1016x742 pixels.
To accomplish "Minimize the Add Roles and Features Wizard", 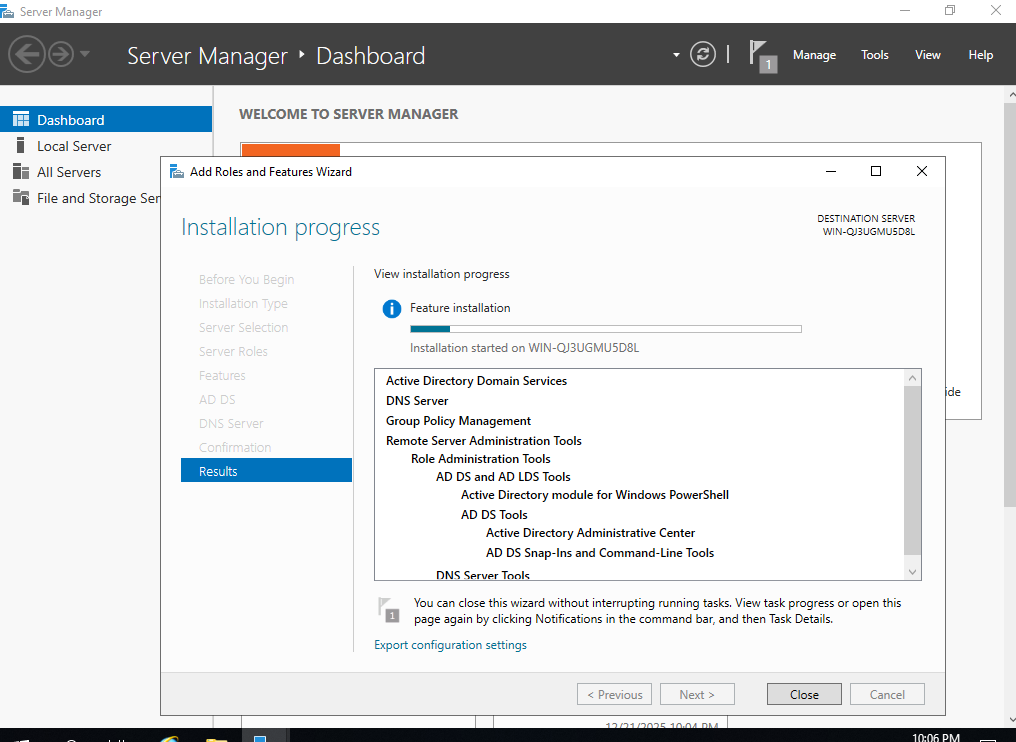I will pyautogui.click(x=831, y=171).
